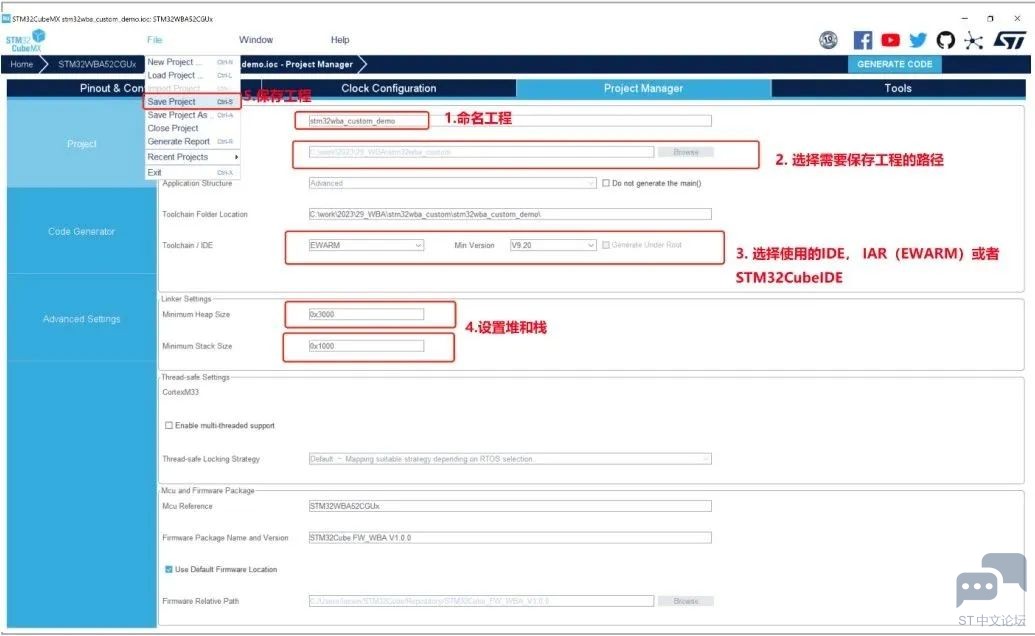Toggle Generate Under Root checkbox

click(x=605, y=245)
